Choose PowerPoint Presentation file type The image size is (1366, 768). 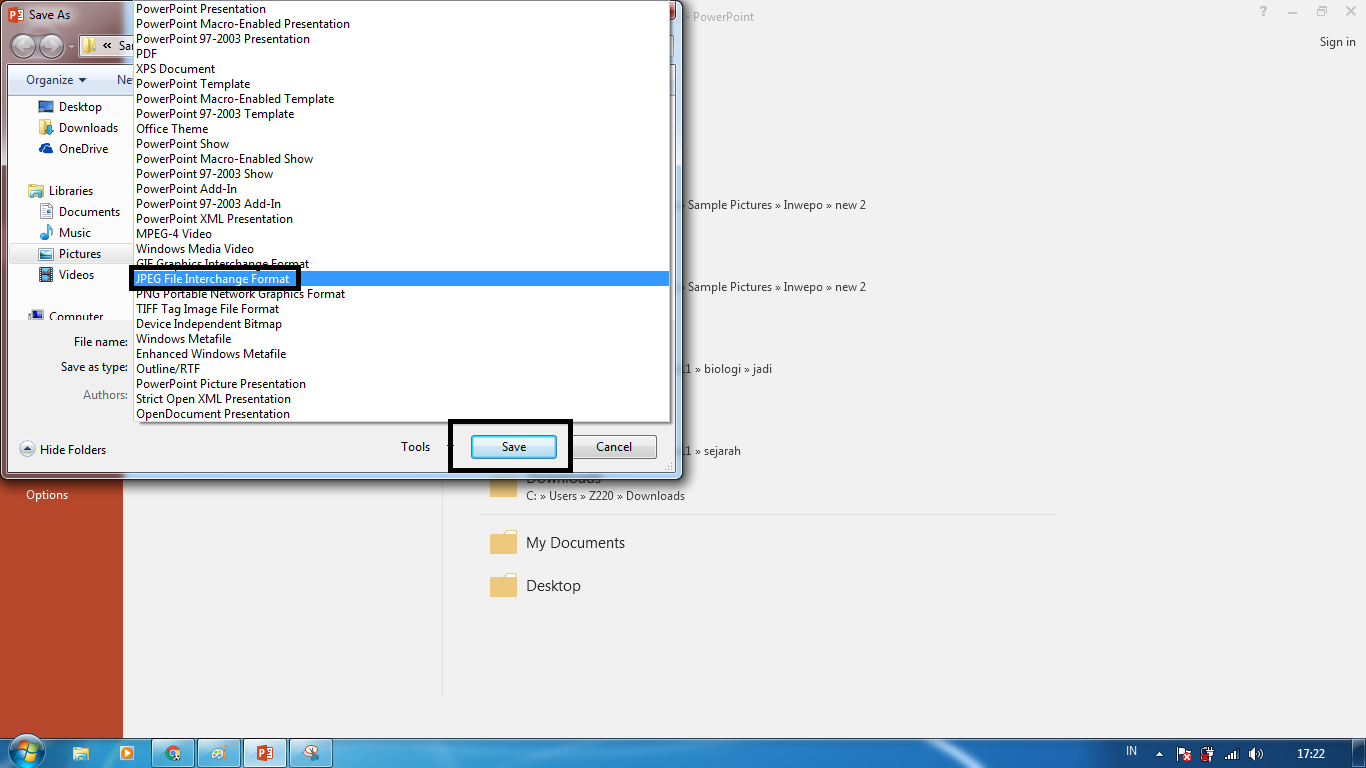coord(402,9)
